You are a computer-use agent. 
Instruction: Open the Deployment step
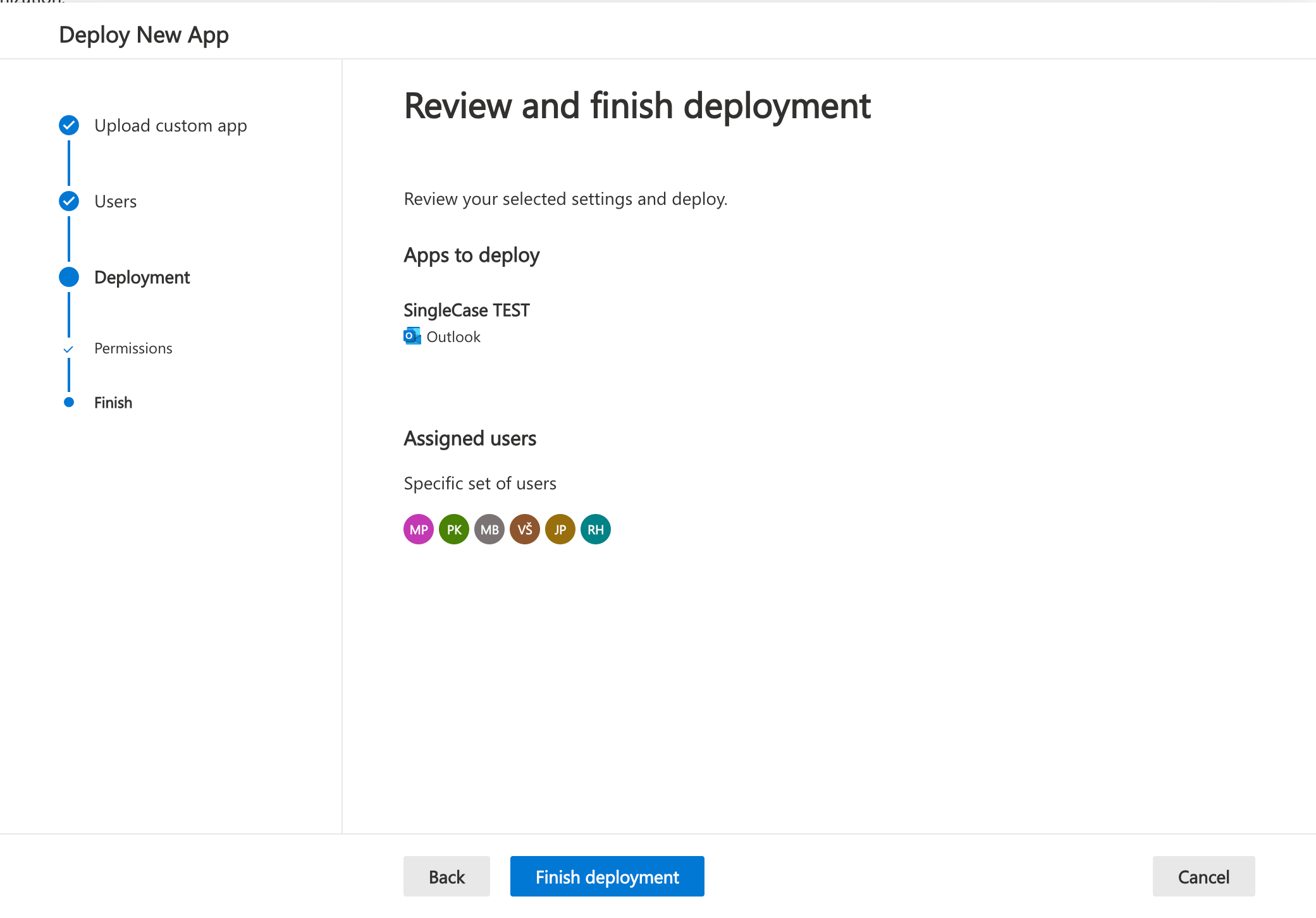[142, 278]
